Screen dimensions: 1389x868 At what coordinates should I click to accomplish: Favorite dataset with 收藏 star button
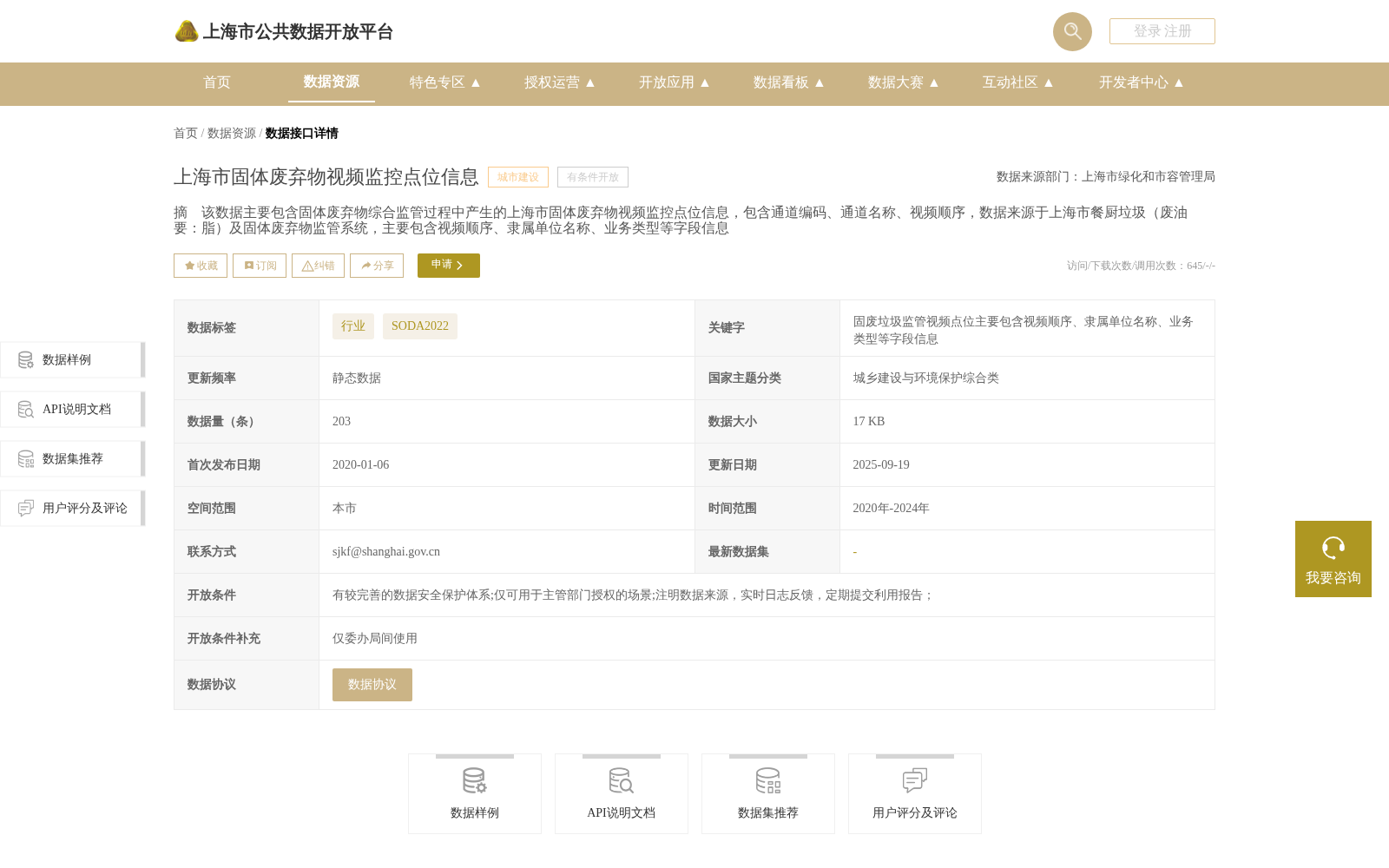tap(201, 266)
